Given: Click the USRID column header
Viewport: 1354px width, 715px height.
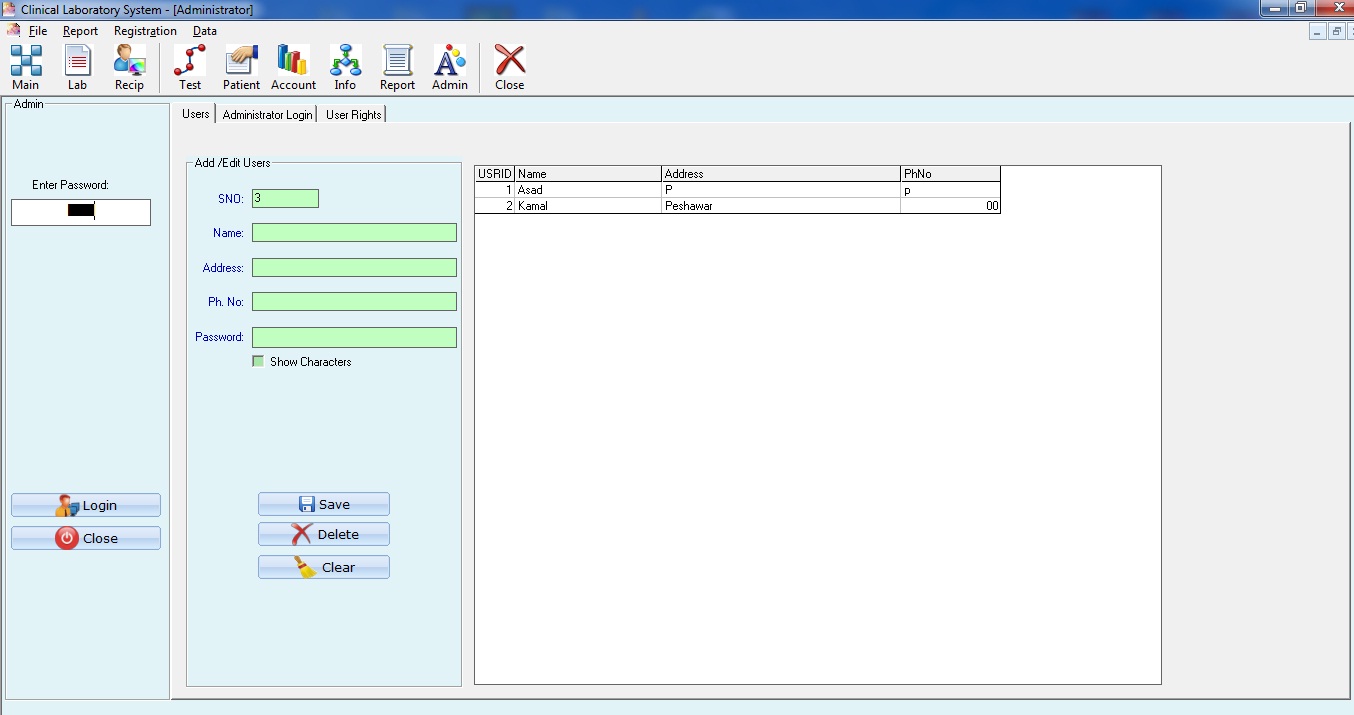Looking at the screenshot, I should point(495,174).
